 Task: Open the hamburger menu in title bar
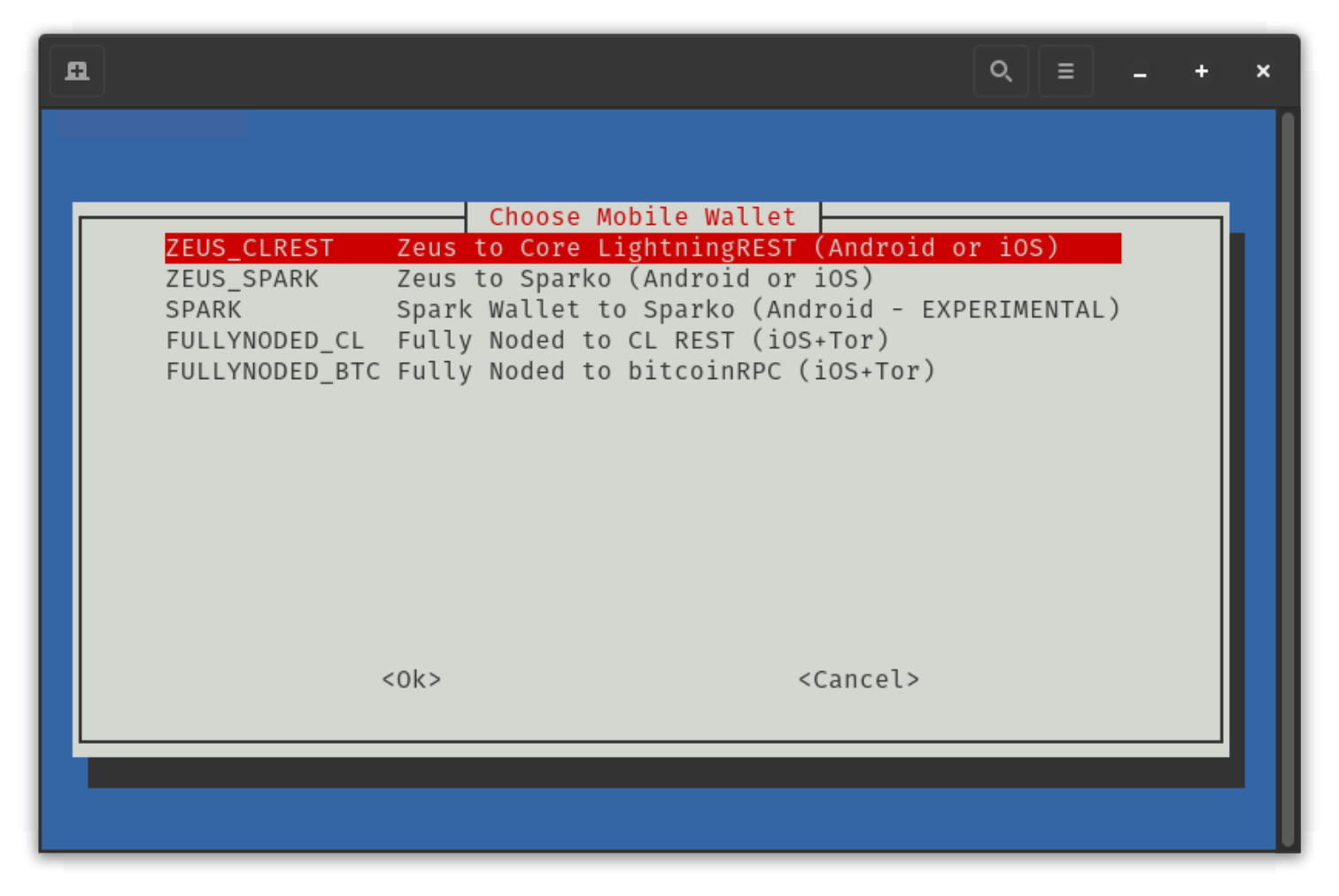point(1065,71)
